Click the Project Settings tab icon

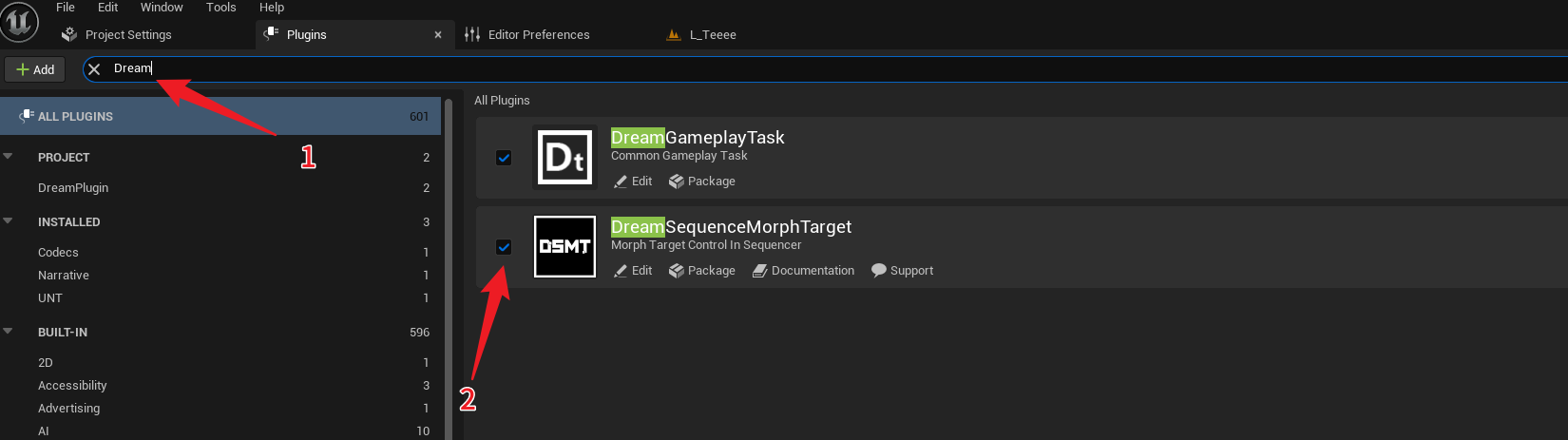68,34
